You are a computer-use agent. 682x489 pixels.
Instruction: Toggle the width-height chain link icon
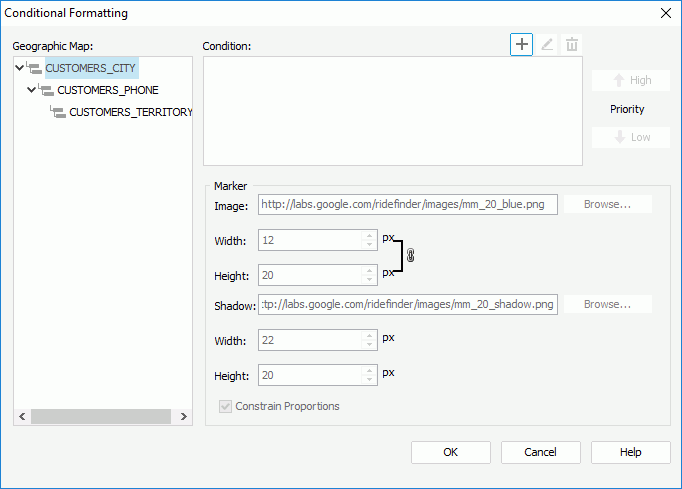coord(410,255)
